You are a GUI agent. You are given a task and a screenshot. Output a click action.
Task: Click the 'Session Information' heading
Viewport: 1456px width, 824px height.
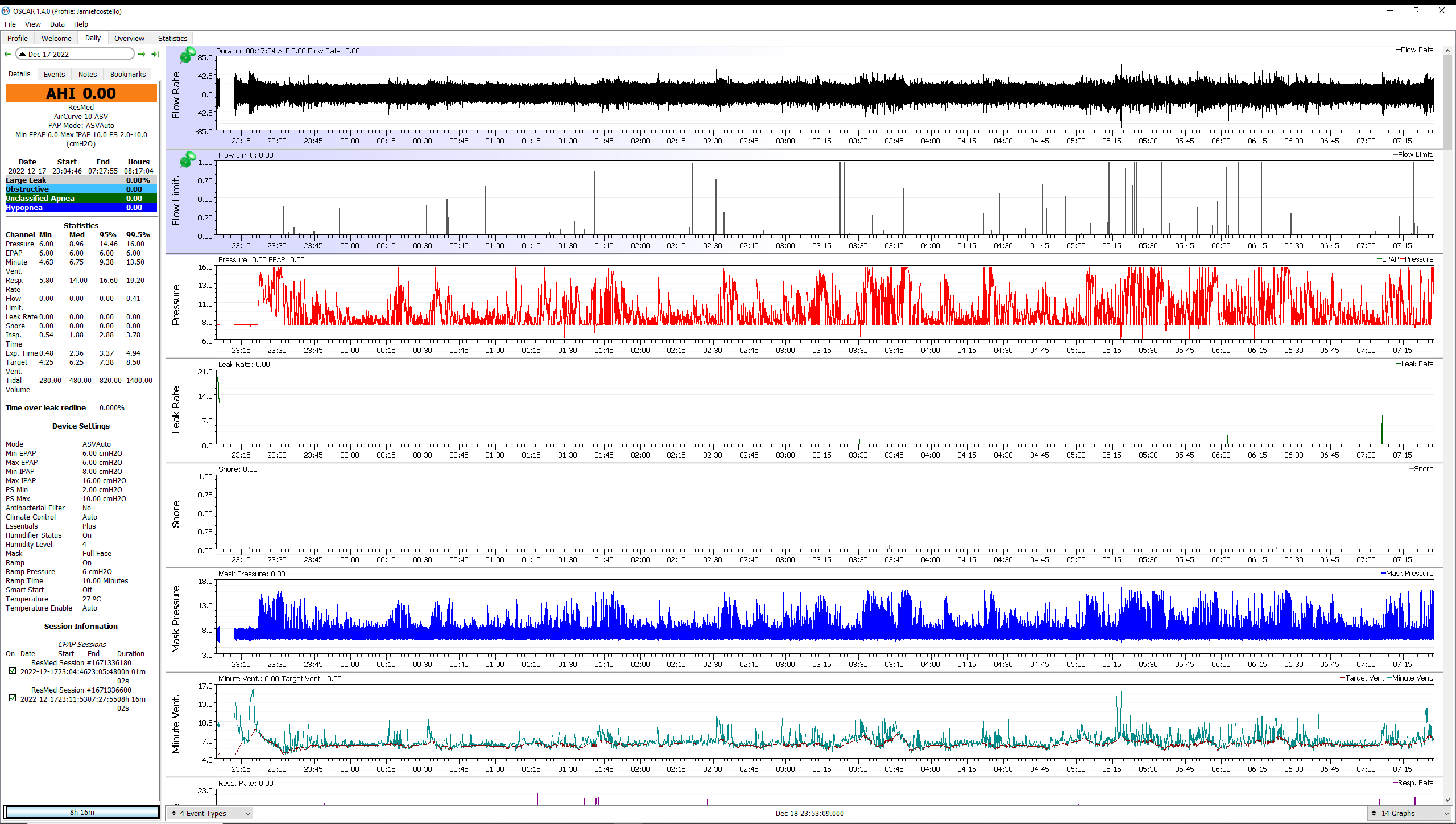pyautogui.click(x=81, y=626)
